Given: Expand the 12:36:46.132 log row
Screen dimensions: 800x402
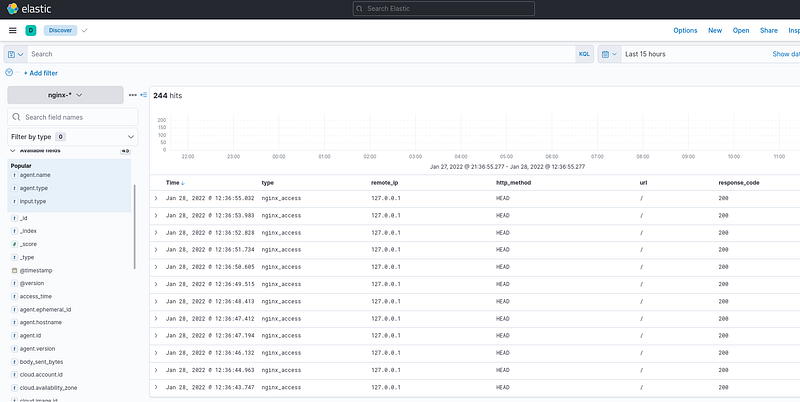Looking at the screenshot, I should click(x=156, y=353).
